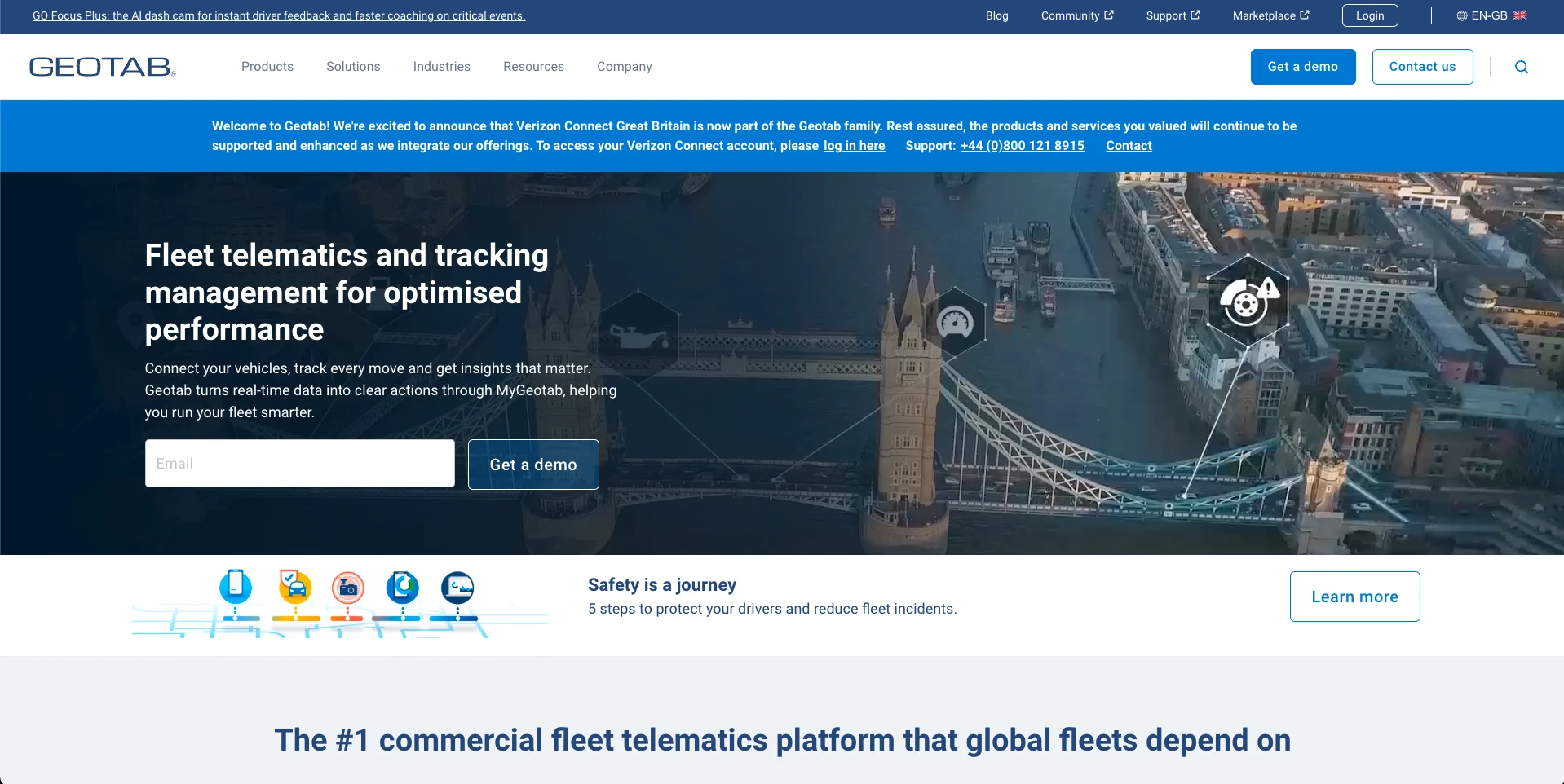The width and height of the screenshot is (1564, 784).
Task: Click the header Get a demo button
Action: click(x=1303, y=67)
